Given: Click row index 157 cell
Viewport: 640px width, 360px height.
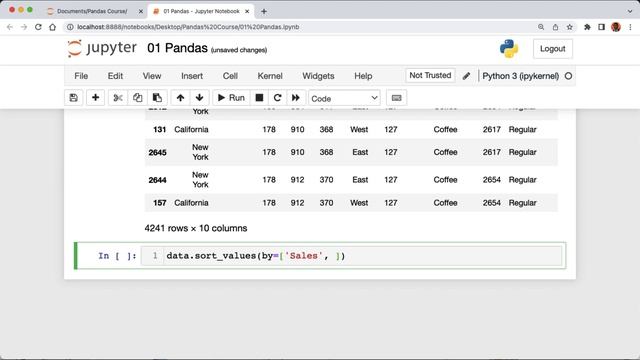Looking at the screenshot, I should [x=160, y=203].
